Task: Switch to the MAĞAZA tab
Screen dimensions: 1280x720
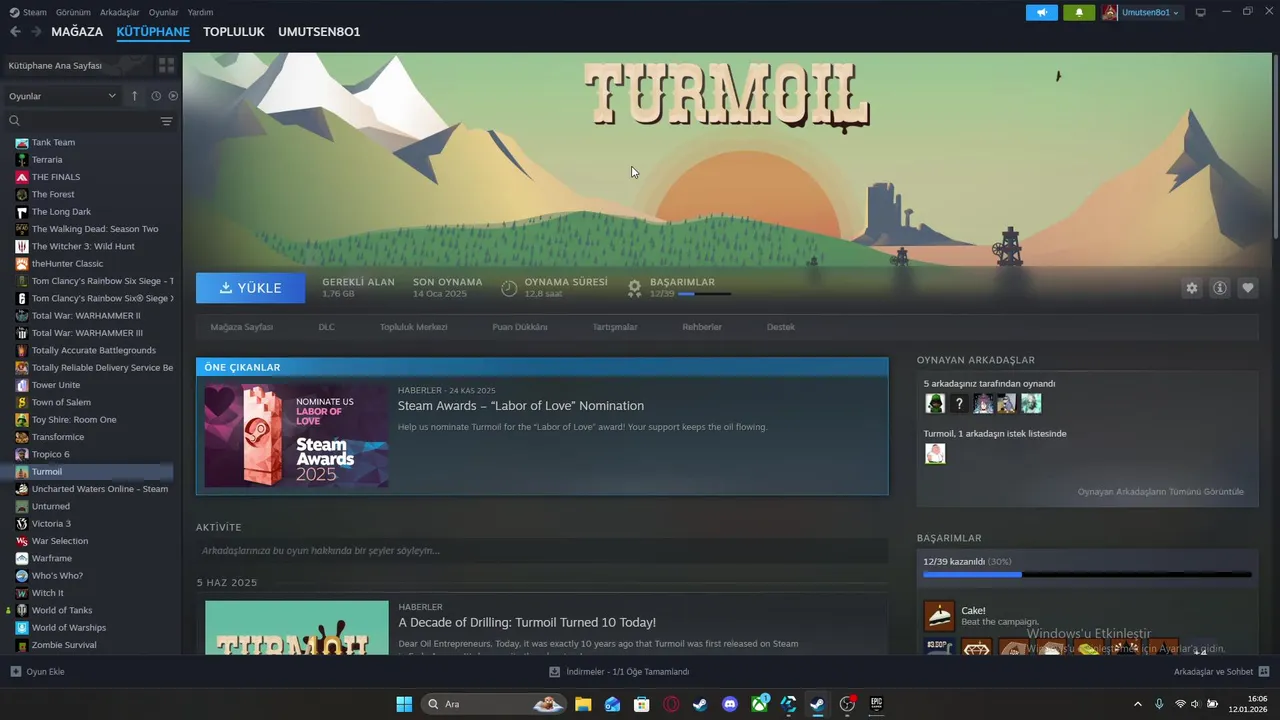Action: [77, 32]
